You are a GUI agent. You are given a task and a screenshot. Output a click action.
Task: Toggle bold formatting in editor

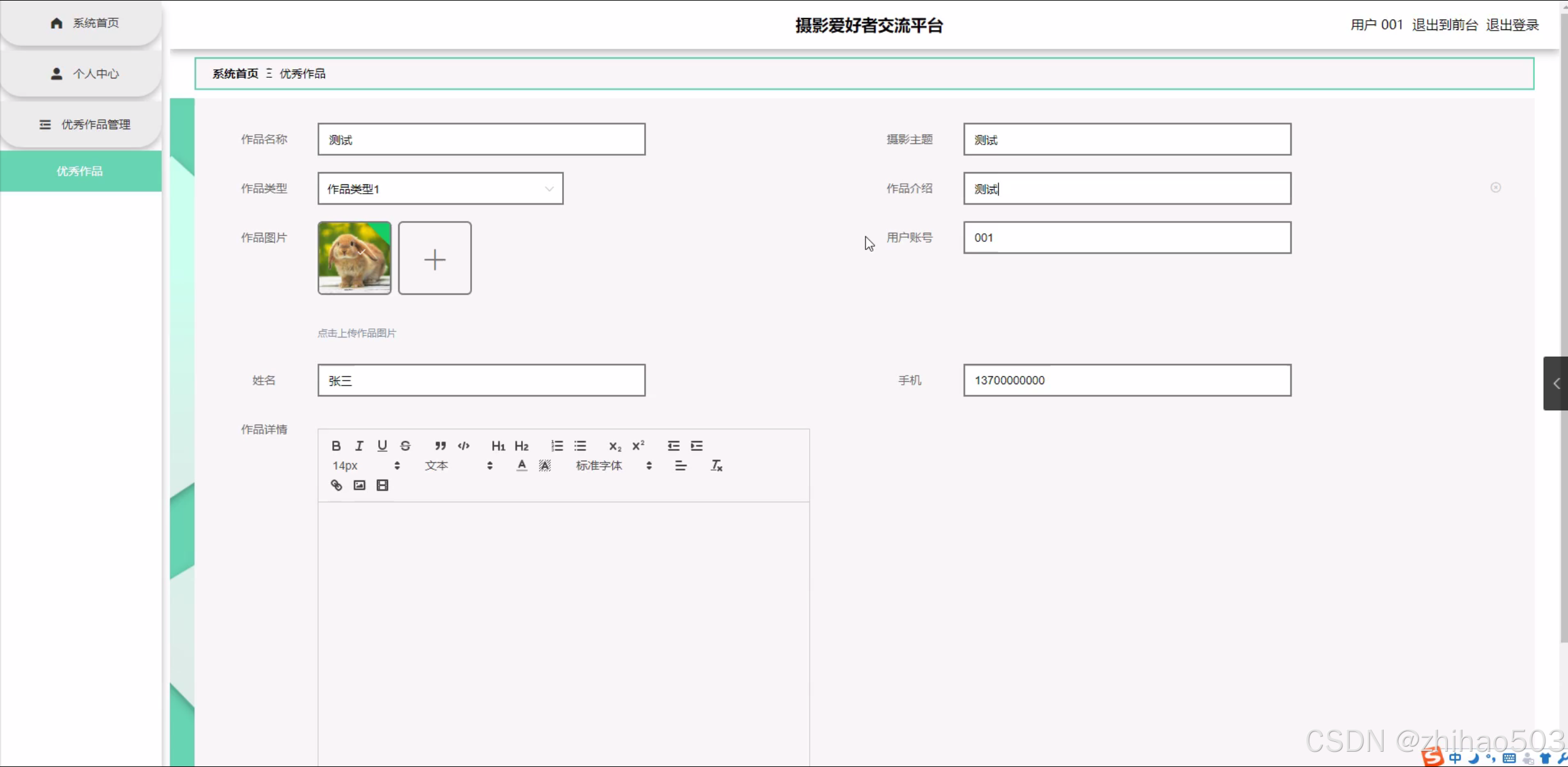pyautogui.click(x=336, y=445)
